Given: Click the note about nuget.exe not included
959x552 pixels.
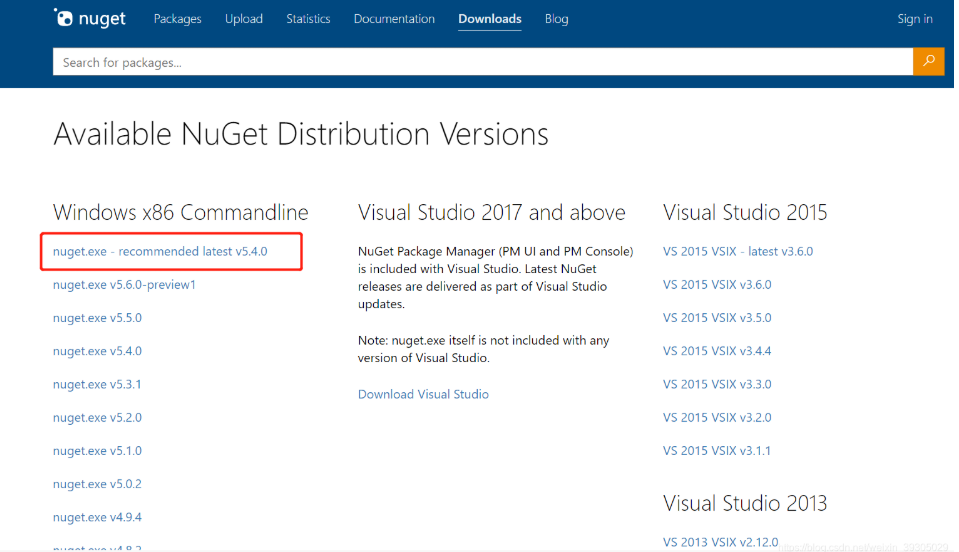Looking at the screenshot, I should pyautogui.click(x=483, y=349).
